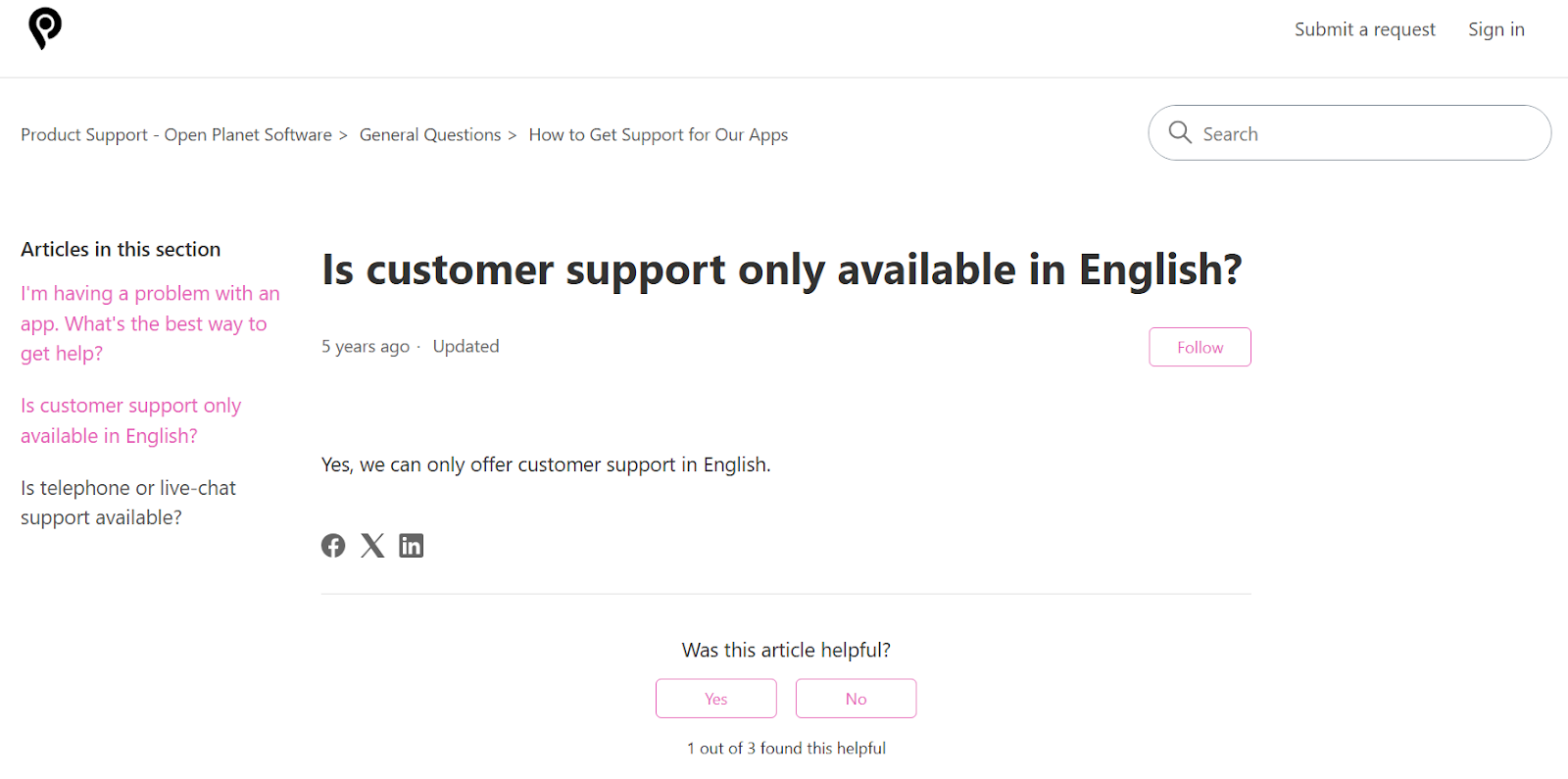Share the article on LinkedIn

pyautogui.click(x=411, y=545)
